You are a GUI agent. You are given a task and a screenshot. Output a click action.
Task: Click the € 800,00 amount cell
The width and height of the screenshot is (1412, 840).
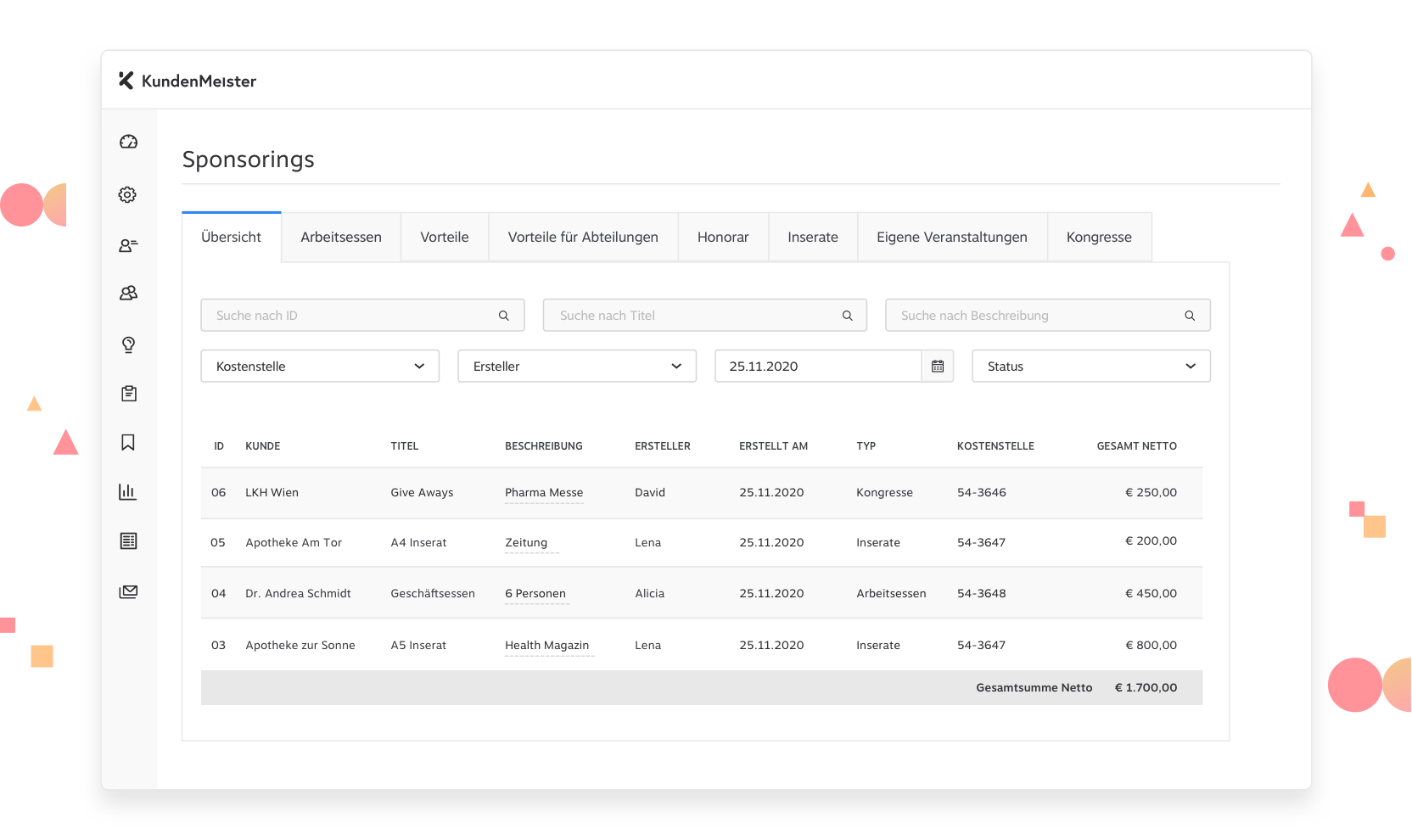point(1151,646)
